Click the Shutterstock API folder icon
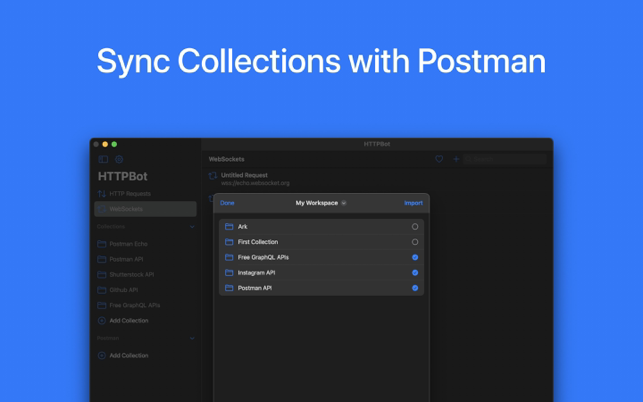This screenshot has height=402, width=643. pos(102,274)
